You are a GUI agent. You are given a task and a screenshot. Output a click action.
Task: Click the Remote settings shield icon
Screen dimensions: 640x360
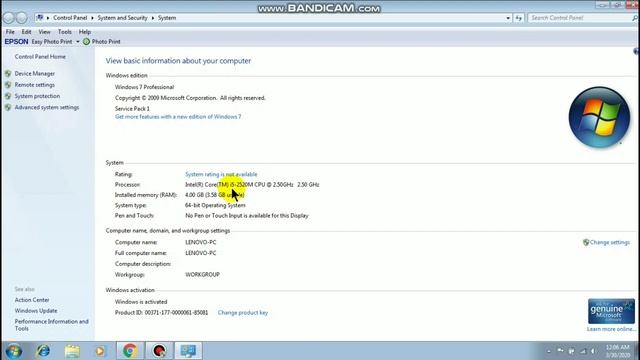click(8, 85)
